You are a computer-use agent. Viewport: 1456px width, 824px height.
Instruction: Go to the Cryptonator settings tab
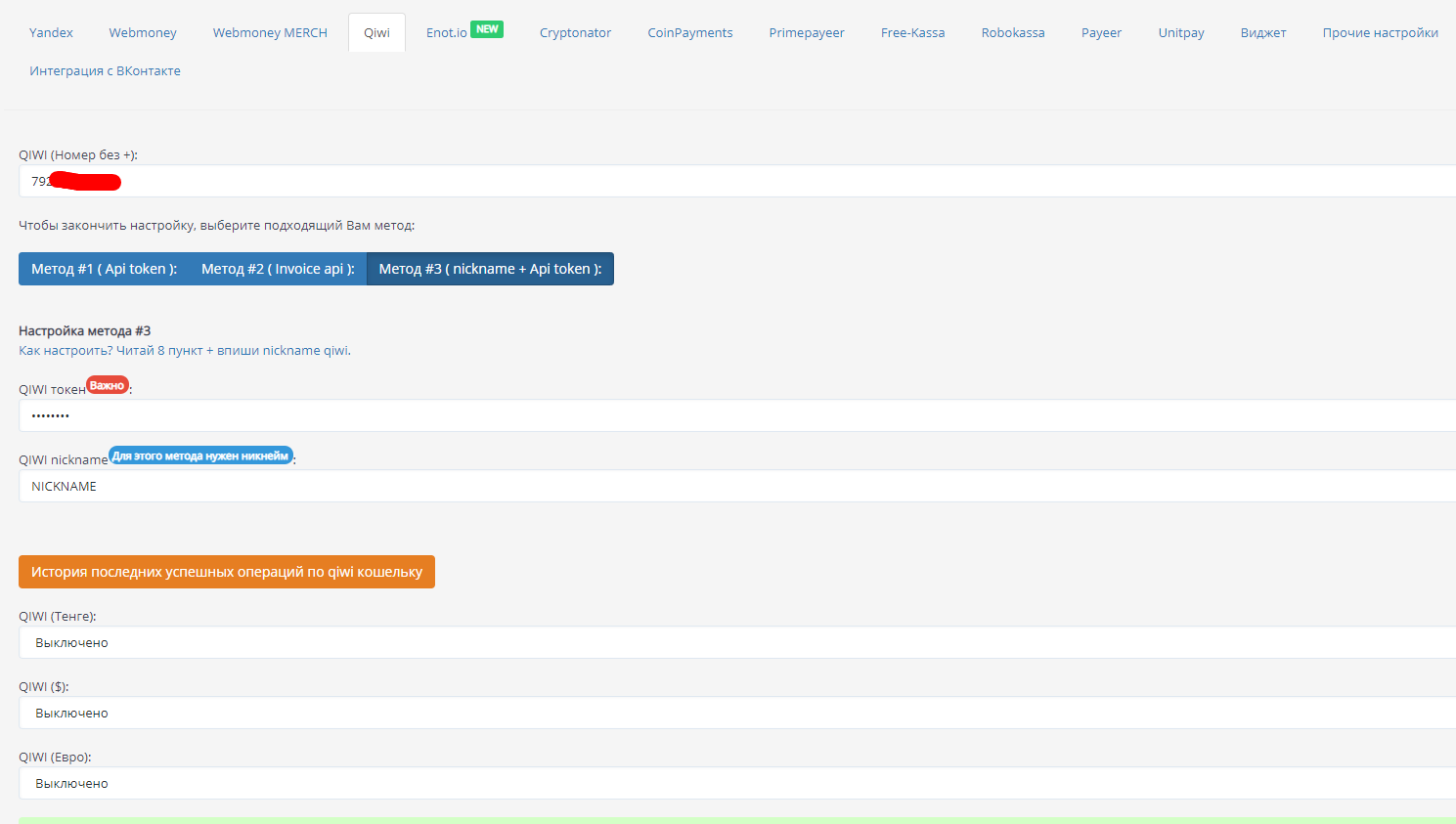pos(575,32)
